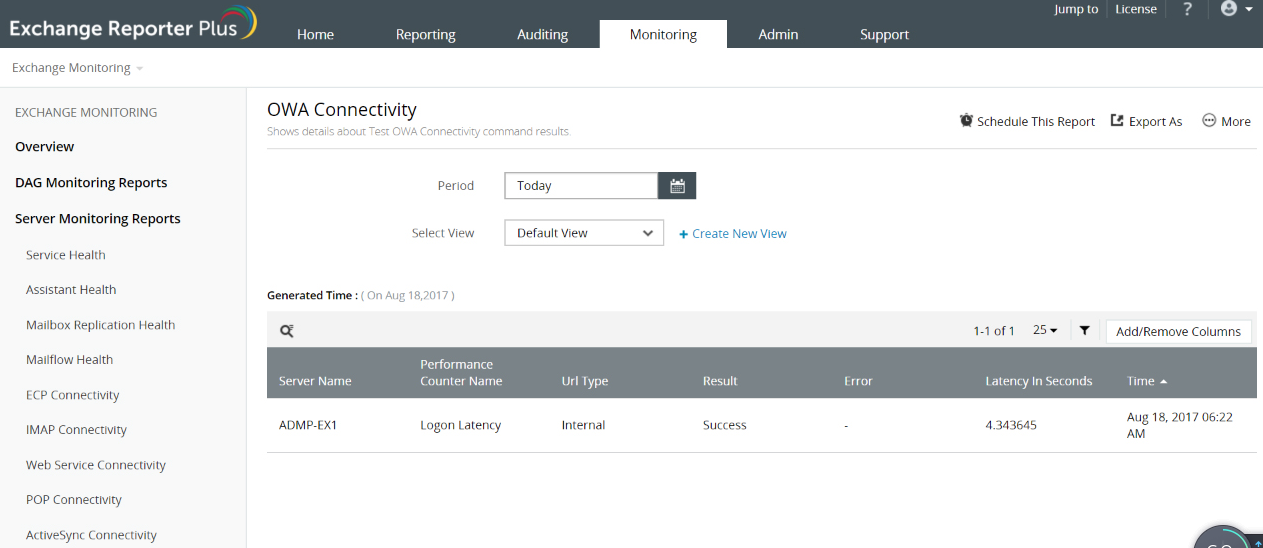Collapse Server Monitoring Reports section

(98, 219)
